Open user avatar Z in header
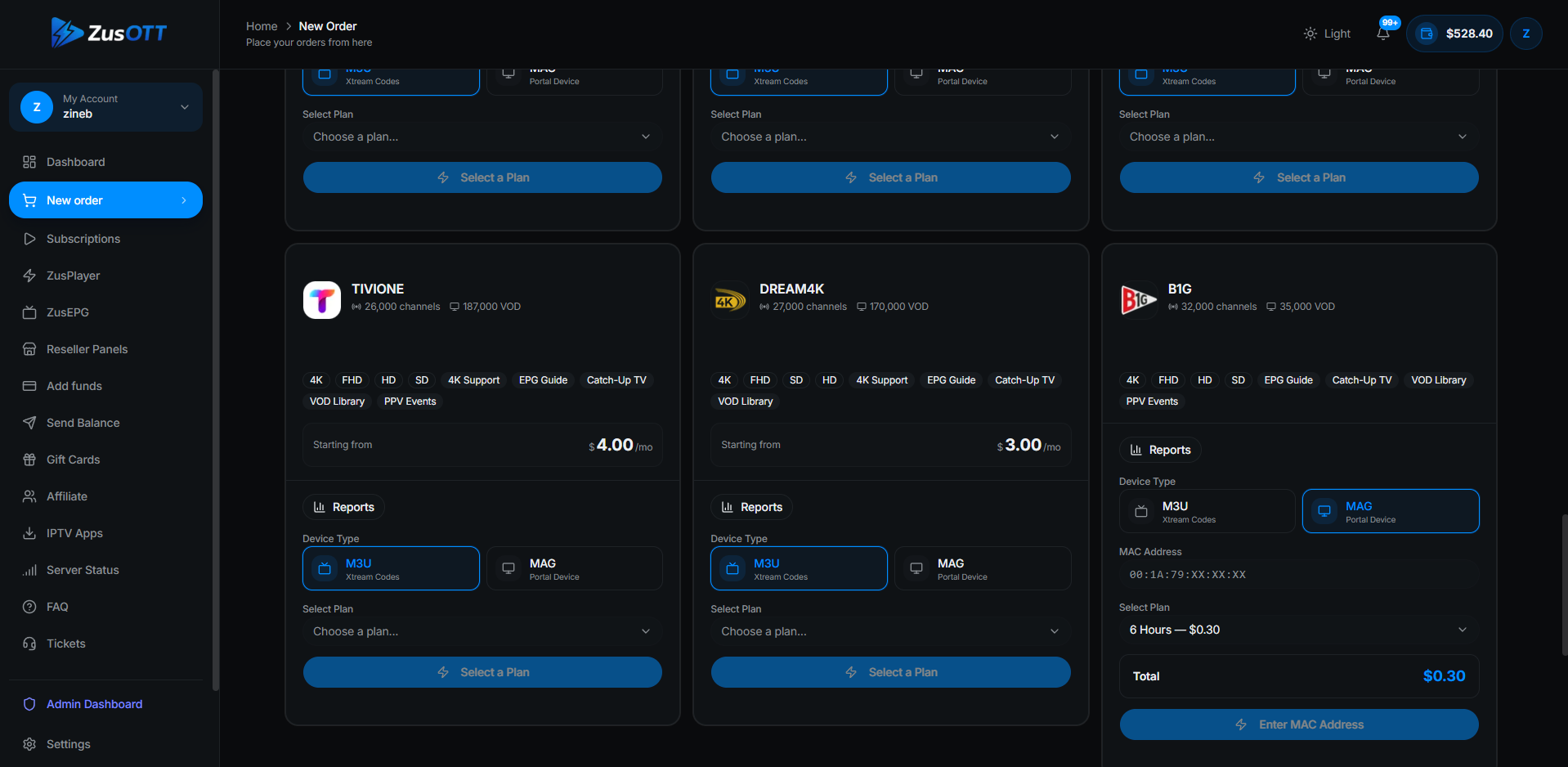 1525,34
